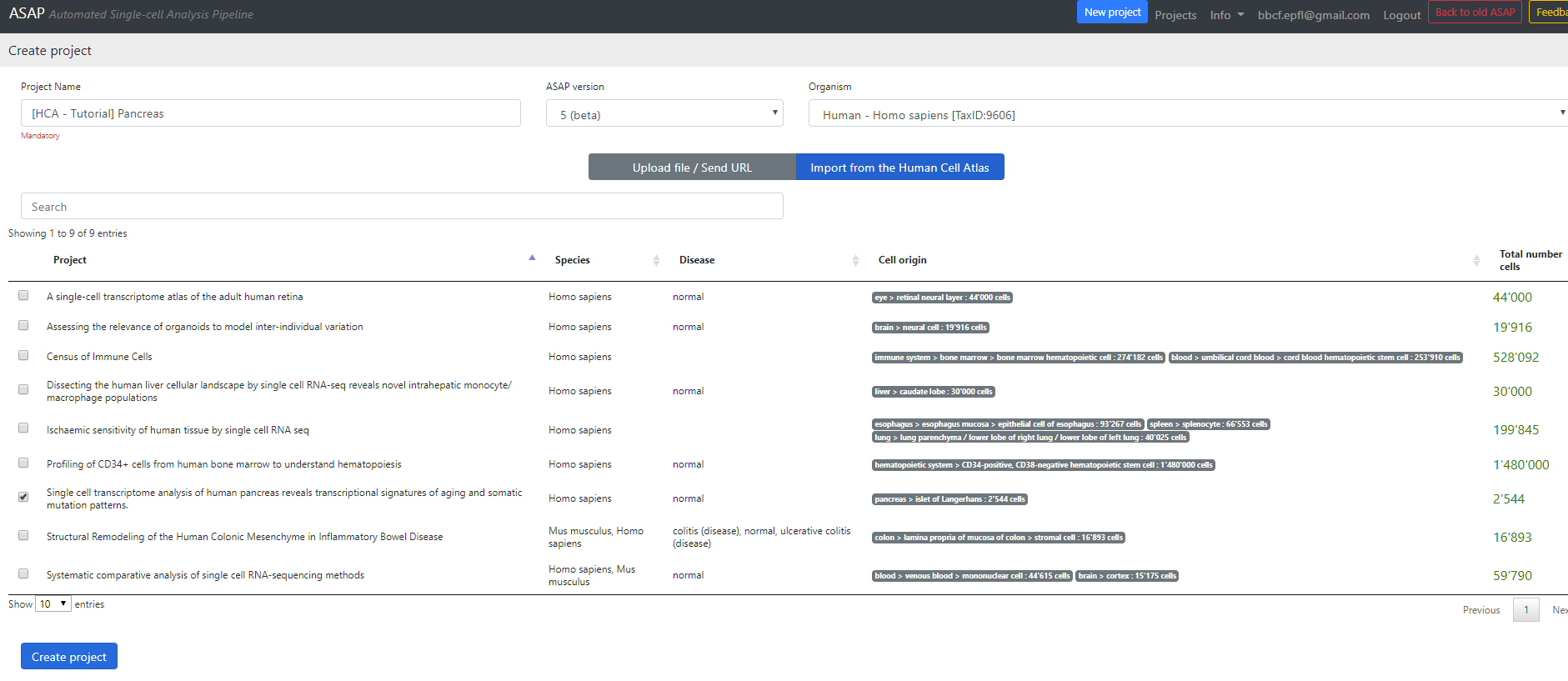Image resolution: width=1568 pixels, height=681 pixels.
Task: Click the Cell origin sort icon
Action: pos(1476,260)
